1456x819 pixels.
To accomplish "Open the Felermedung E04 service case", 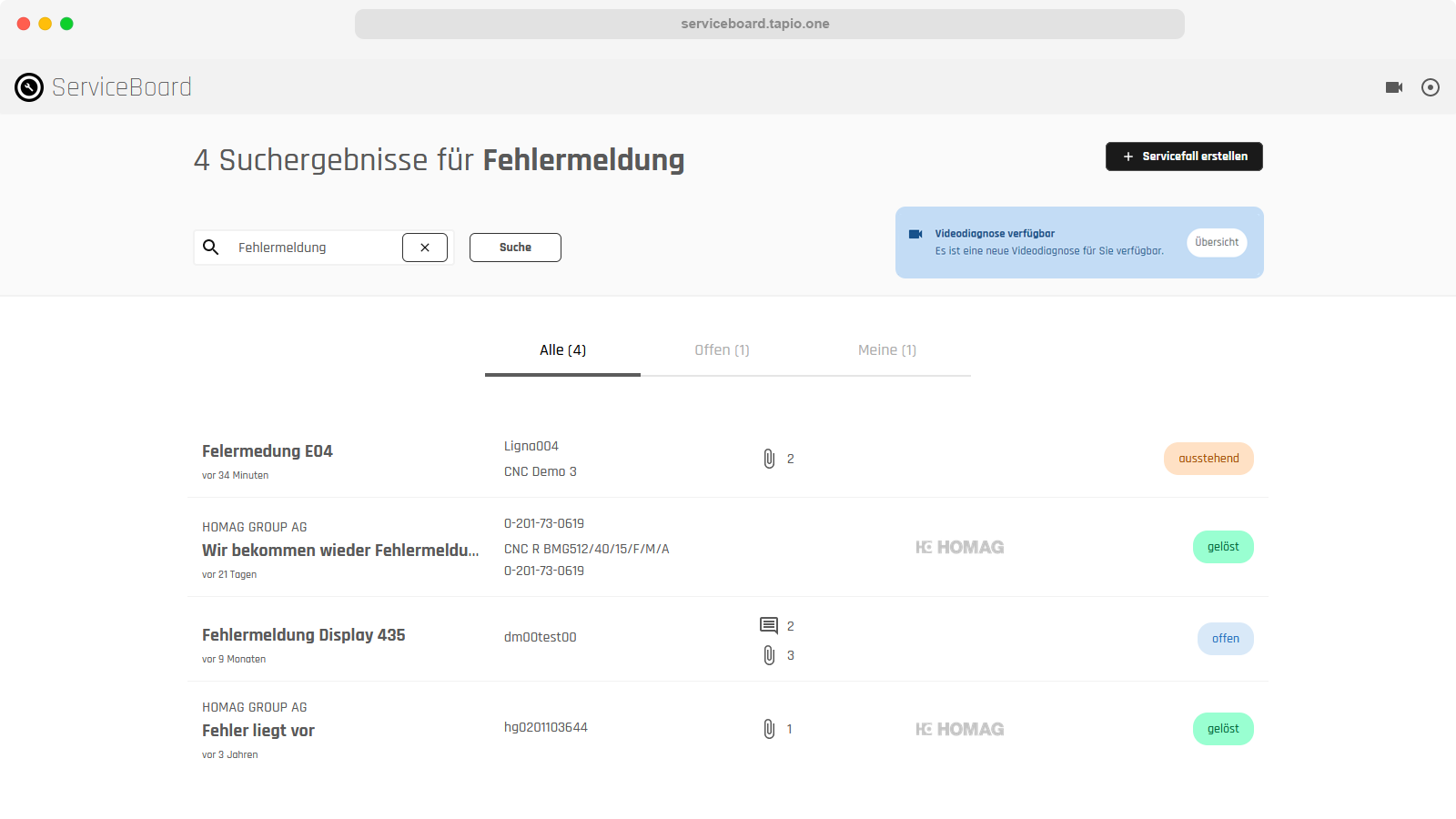I will pos(268,451).
